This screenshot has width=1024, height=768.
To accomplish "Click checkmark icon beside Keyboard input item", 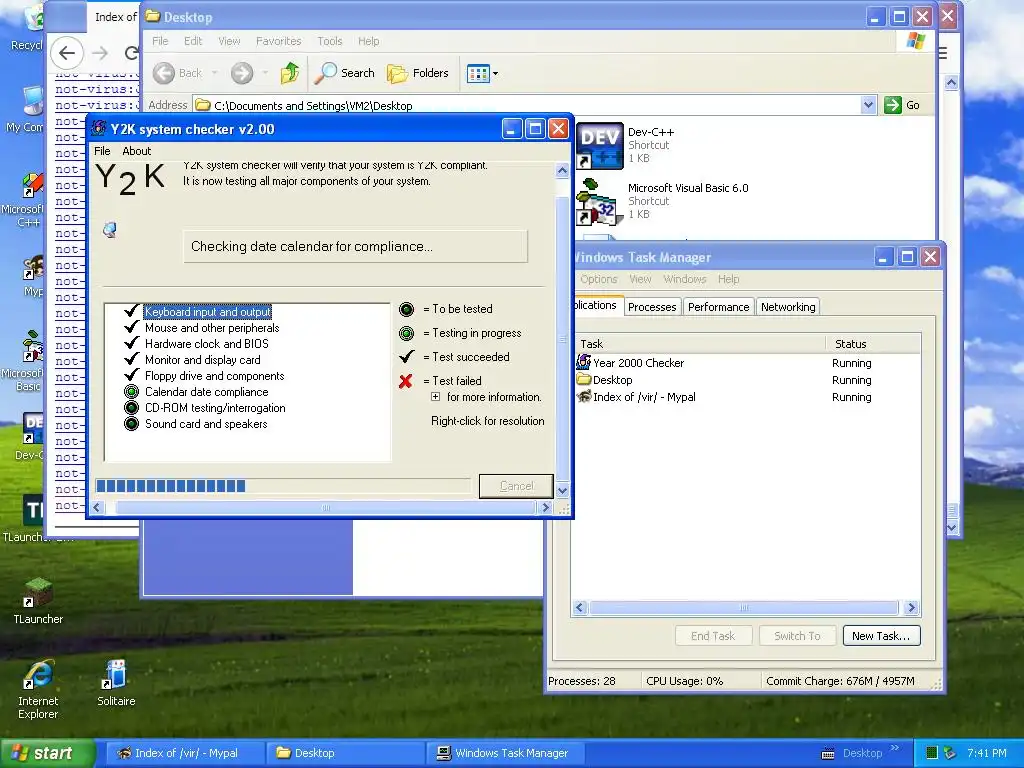I will pyautogui.click(x=131, y=311).
